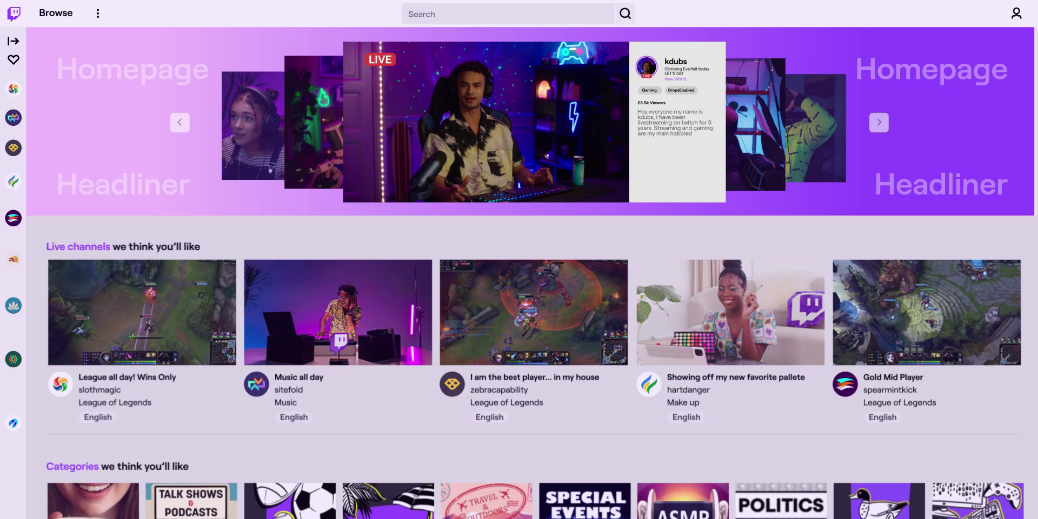Click English tag under hartdanger stream

tap(686, 417)
